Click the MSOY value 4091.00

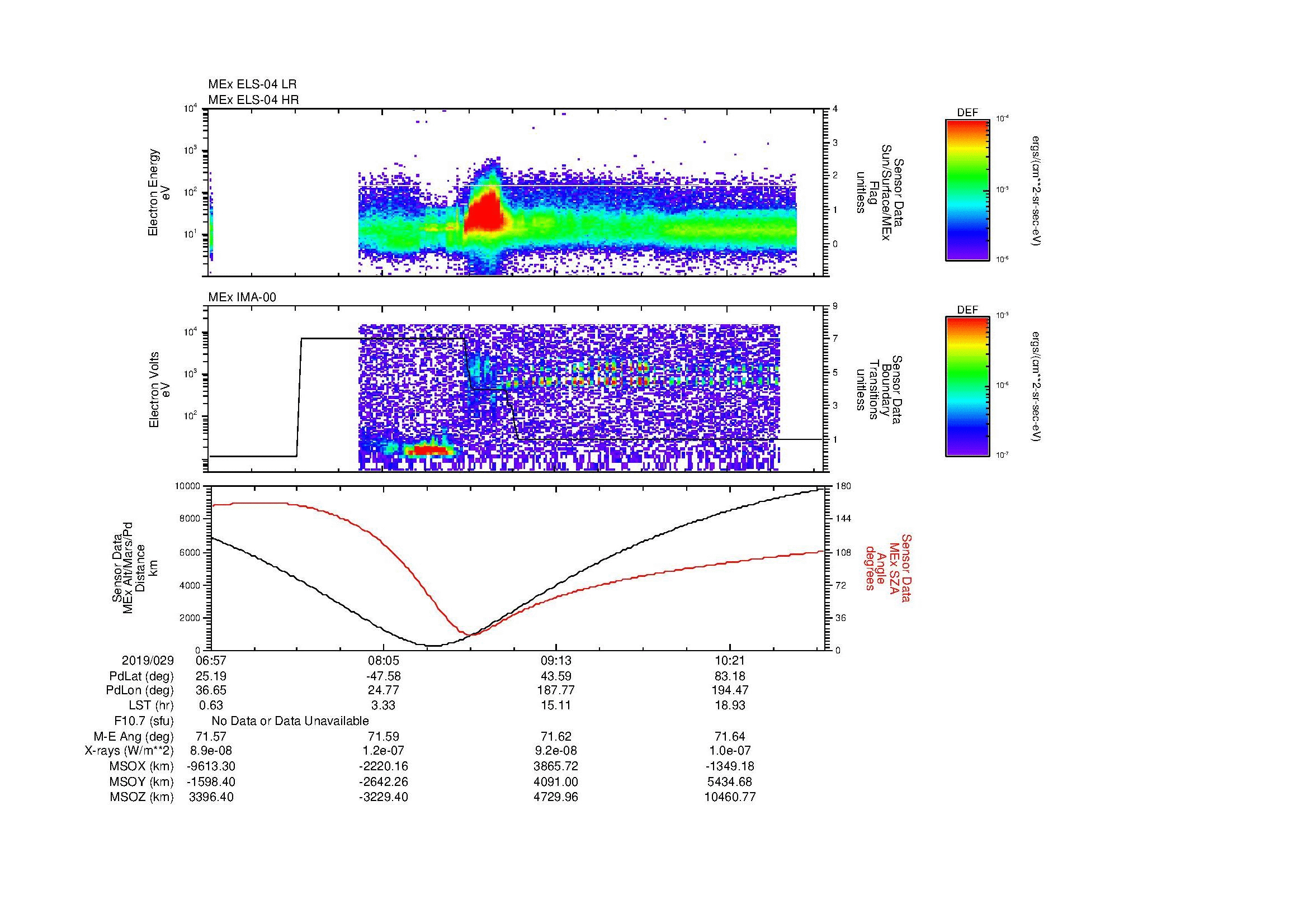[556, 782]
